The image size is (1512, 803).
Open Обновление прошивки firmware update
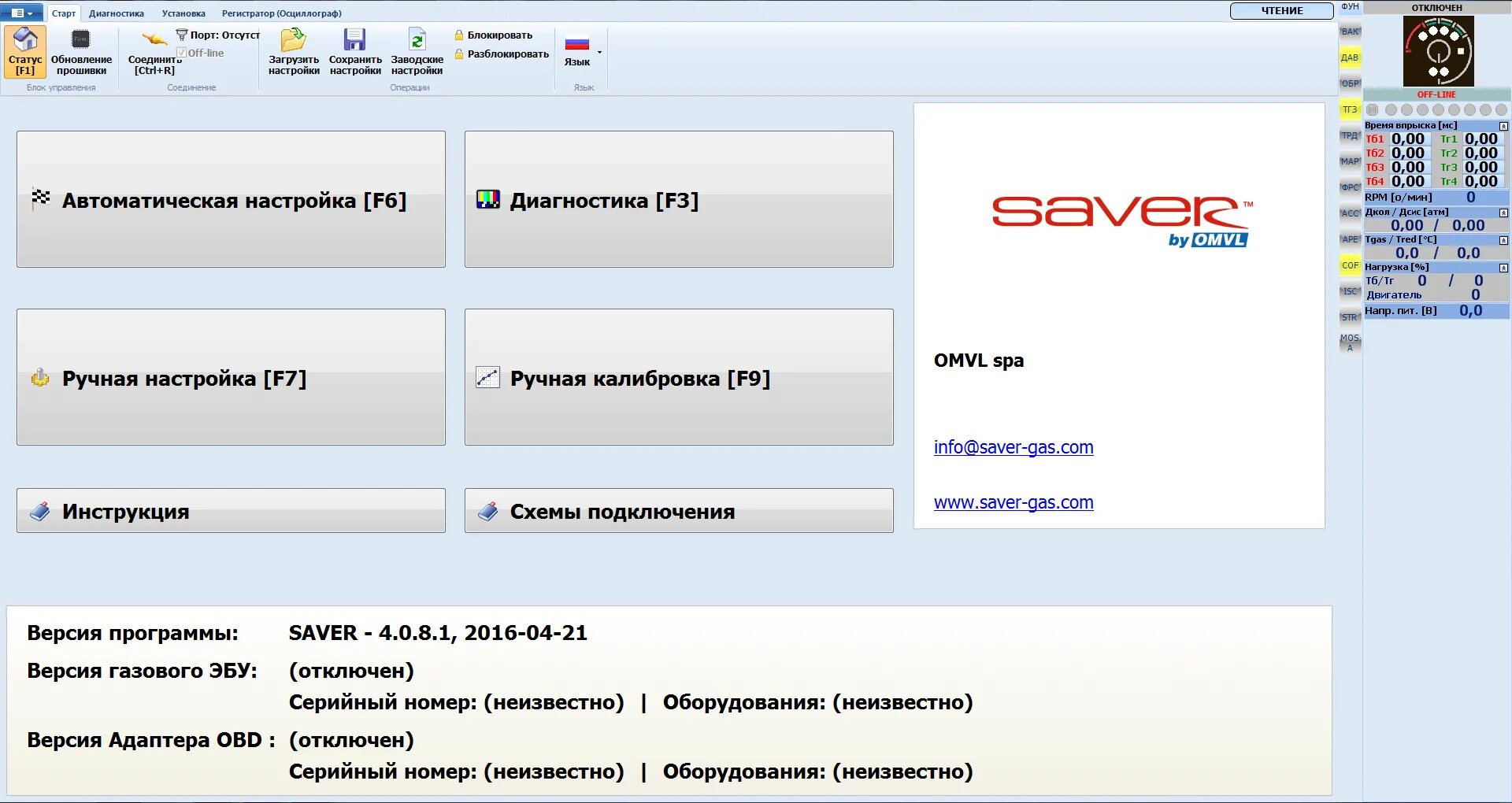click(81, 52)
